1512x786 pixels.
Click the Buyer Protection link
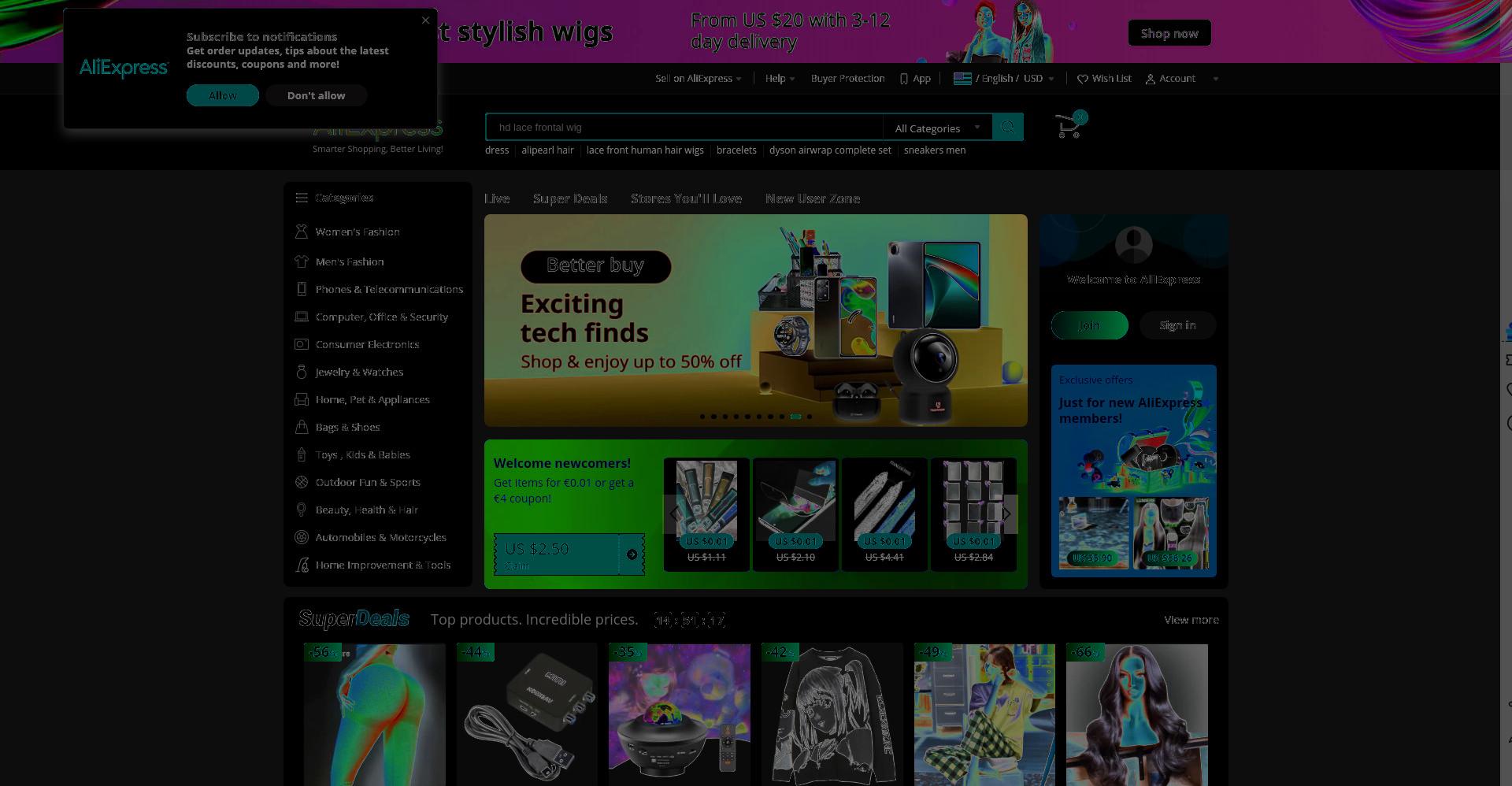tap(847, 79)
